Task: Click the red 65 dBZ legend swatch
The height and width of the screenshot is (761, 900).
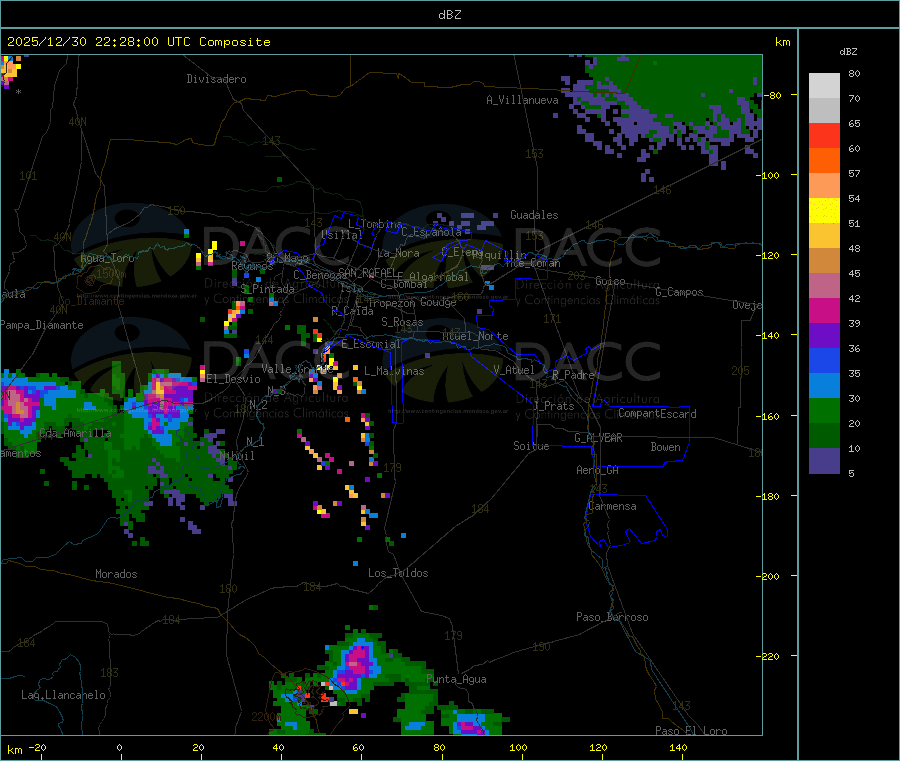Action: coord(824,135)
